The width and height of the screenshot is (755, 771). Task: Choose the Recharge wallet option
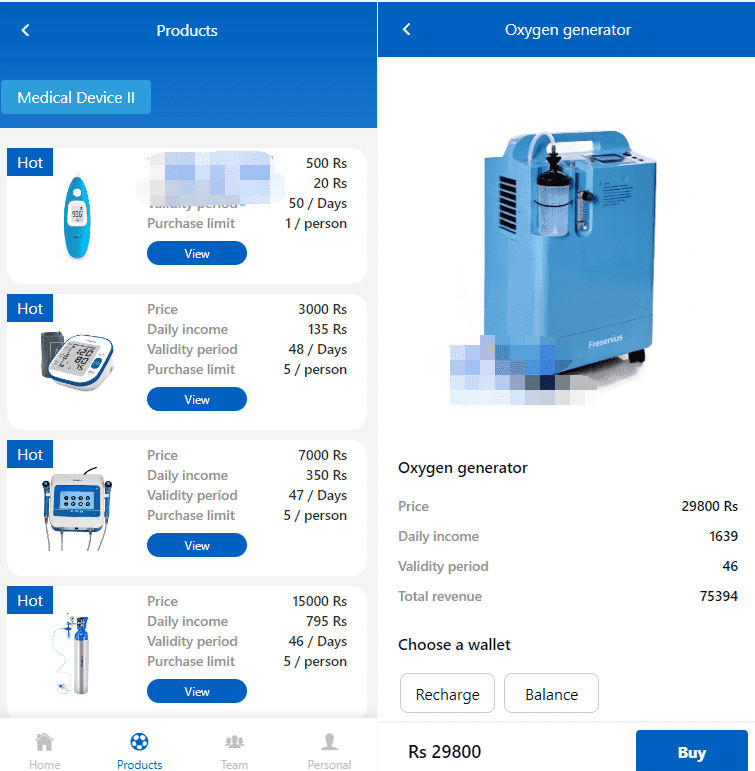coord(447,694)
